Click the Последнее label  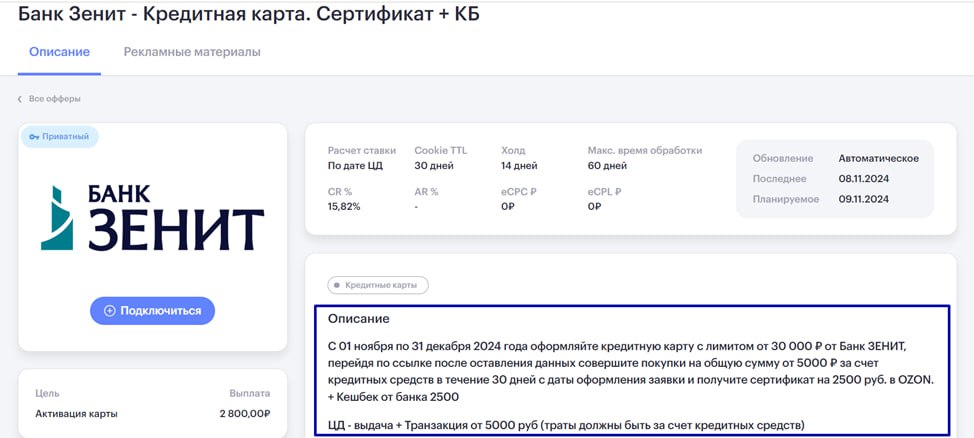[x=780, y=179]
